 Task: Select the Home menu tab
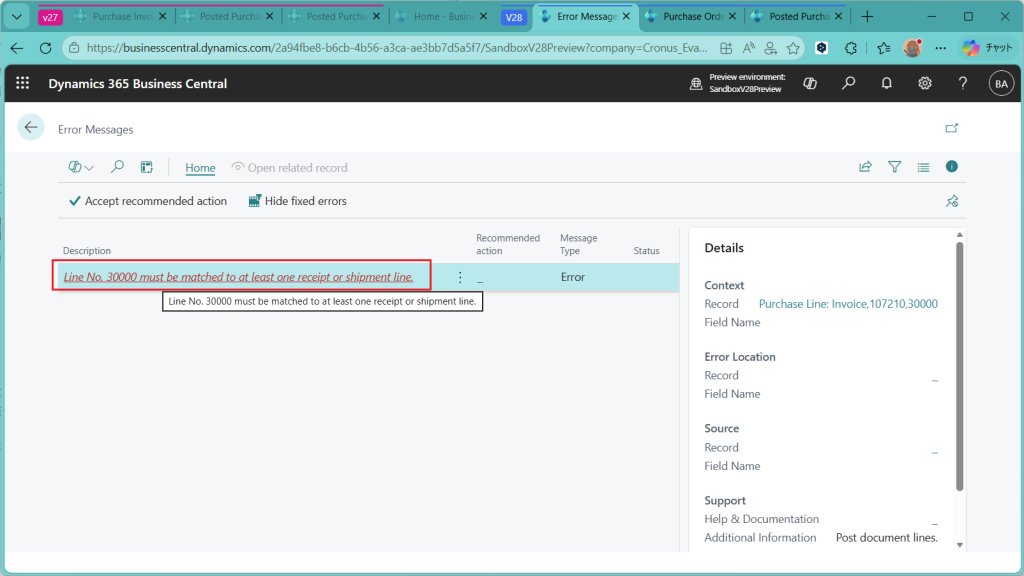[x=200, y=168]
